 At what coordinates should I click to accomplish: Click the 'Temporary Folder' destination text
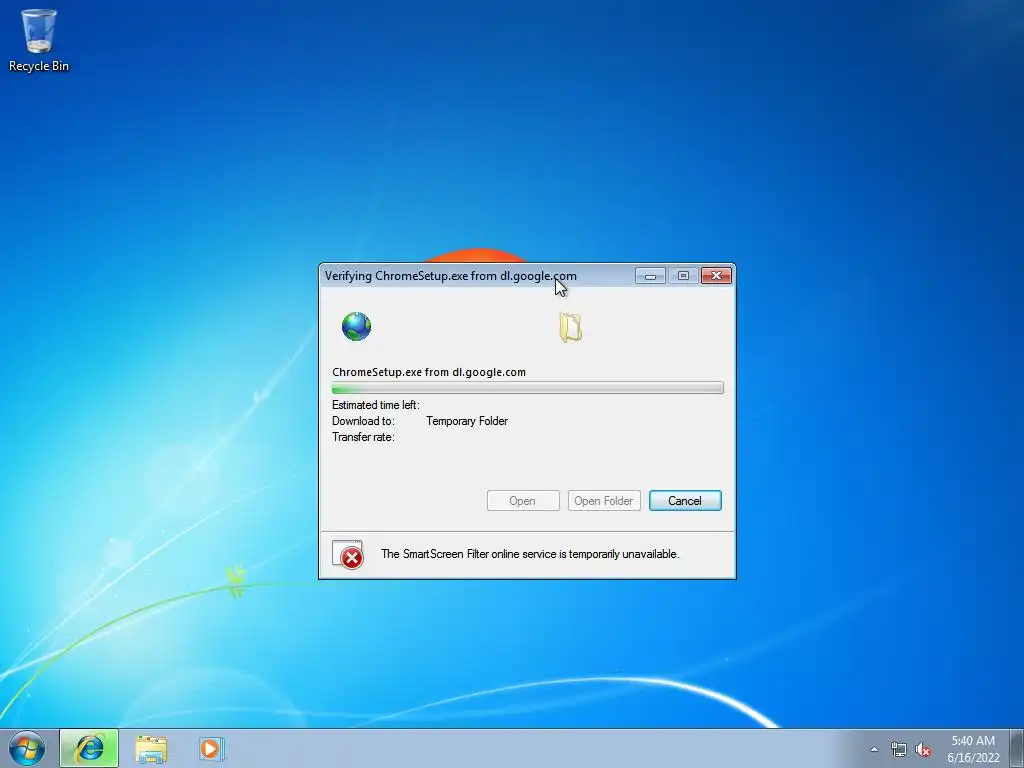coord(467,421)
